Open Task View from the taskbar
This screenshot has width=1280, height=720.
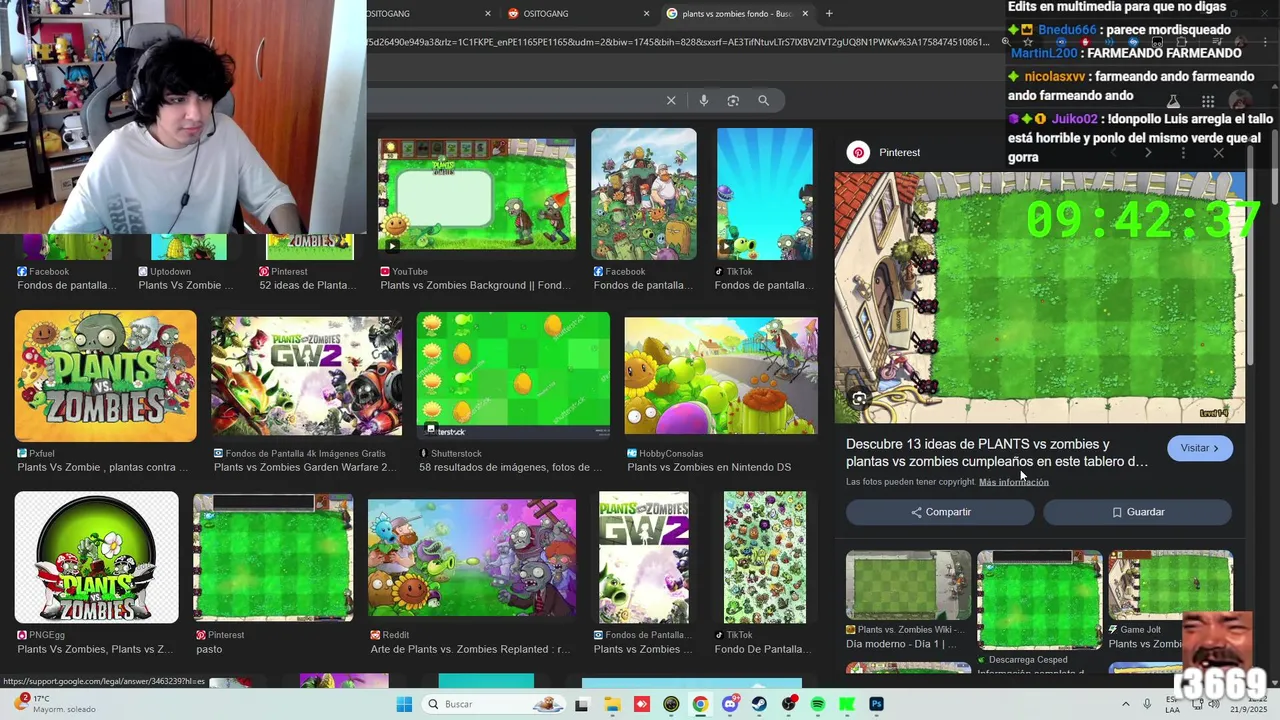click(x=582, y=704)
